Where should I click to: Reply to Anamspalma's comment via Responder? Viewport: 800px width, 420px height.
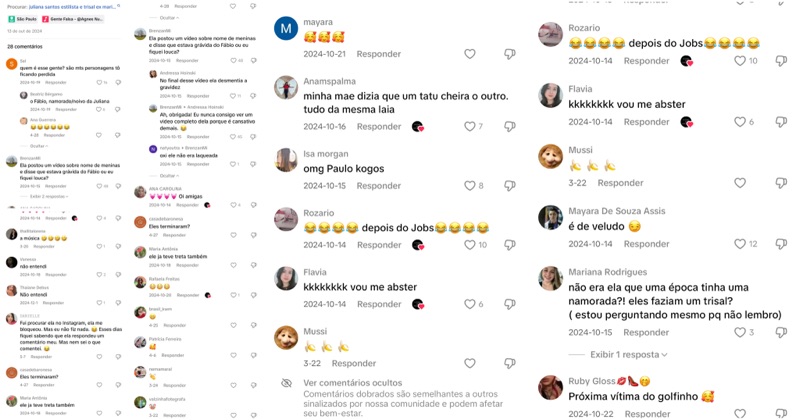point(379,127)
